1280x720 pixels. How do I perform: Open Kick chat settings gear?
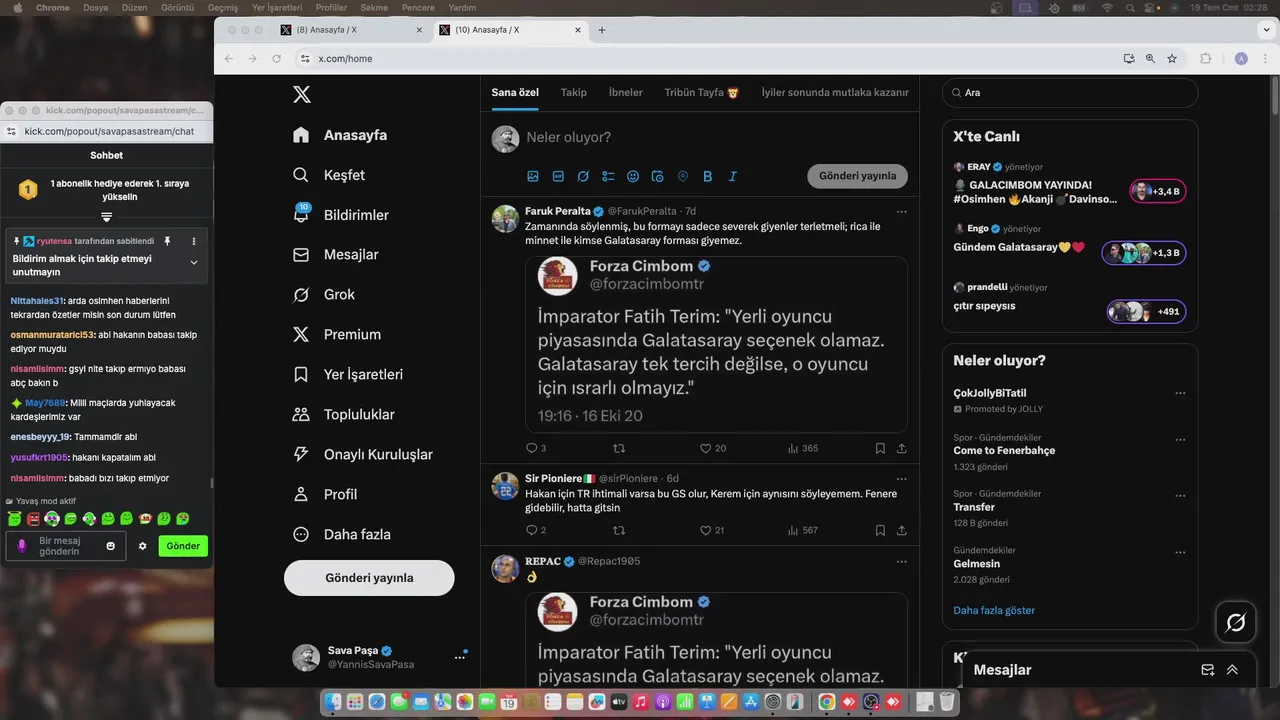pos(142,546)
